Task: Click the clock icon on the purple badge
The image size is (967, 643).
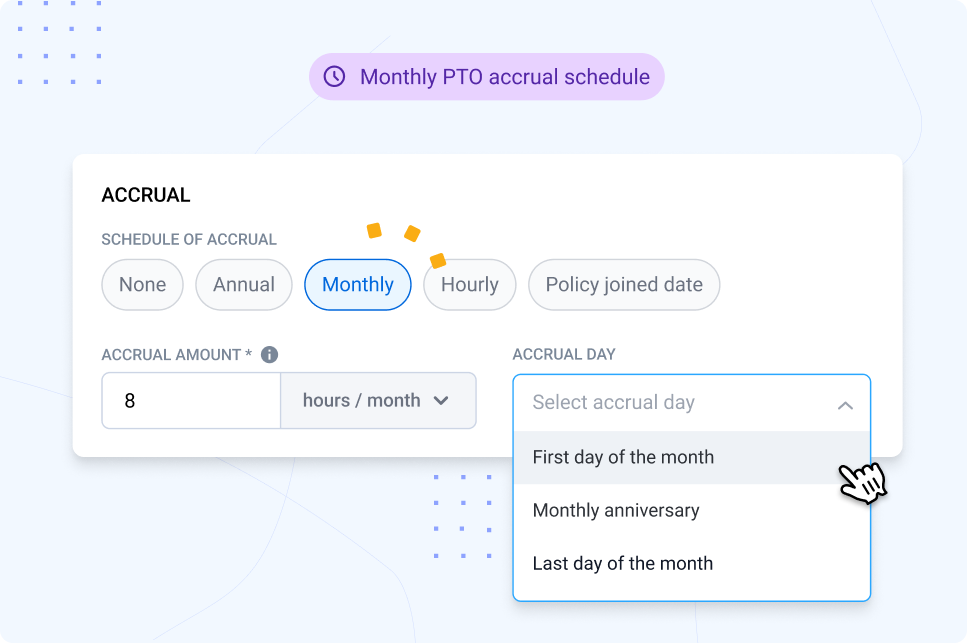Action: click(334, 76)
